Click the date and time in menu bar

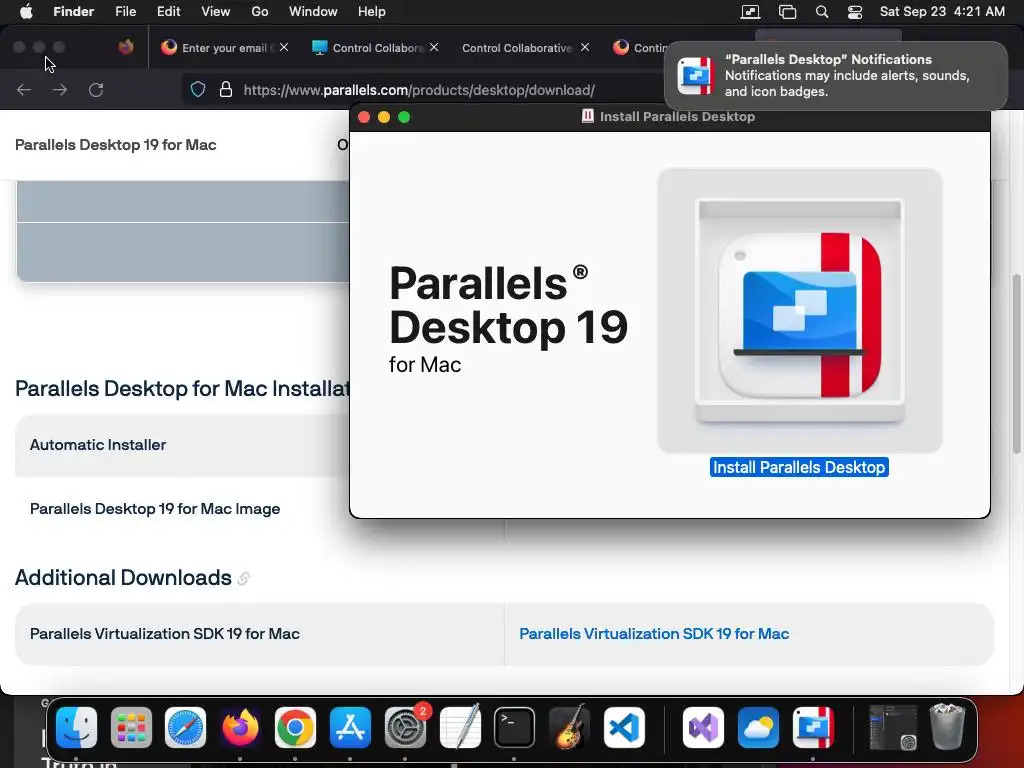(942, 12)
